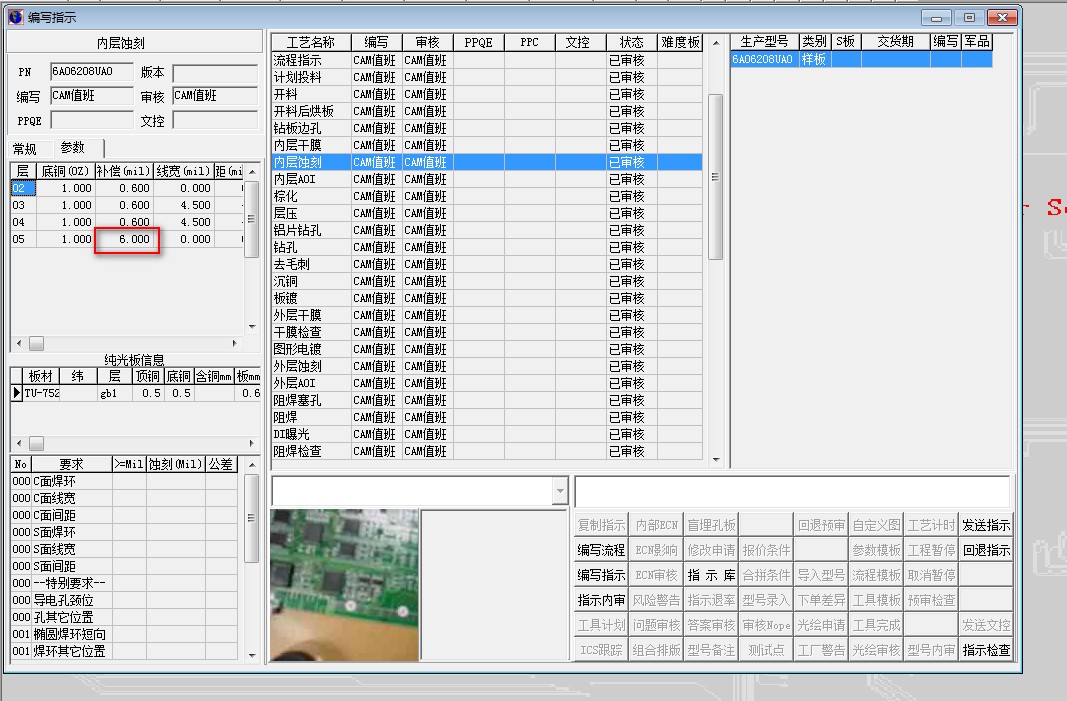Select the 去毛刺 process row
Screen dimensions: 1067x701
pyautogui.click(x=487, y=264)
